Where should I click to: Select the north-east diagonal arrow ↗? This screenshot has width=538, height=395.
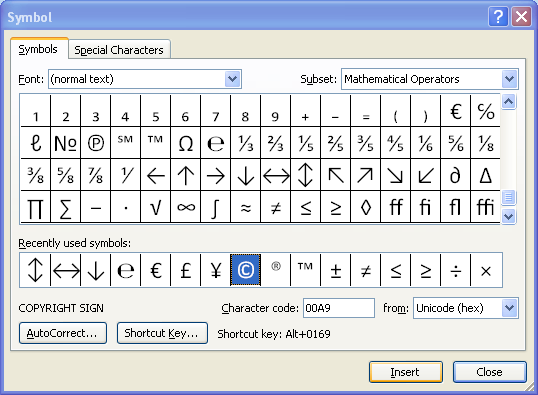[x=365, y=175]
